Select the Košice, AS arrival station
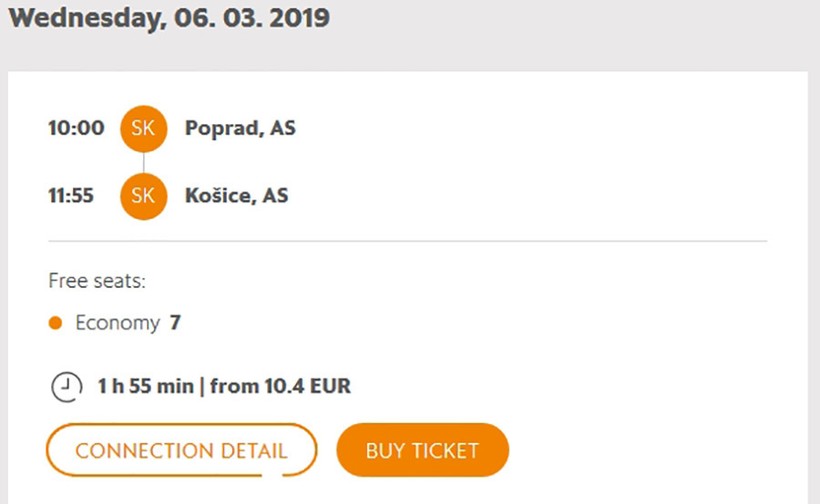This screenshot has width=820, height=504. pyautogui.click(x=236, y=196)
